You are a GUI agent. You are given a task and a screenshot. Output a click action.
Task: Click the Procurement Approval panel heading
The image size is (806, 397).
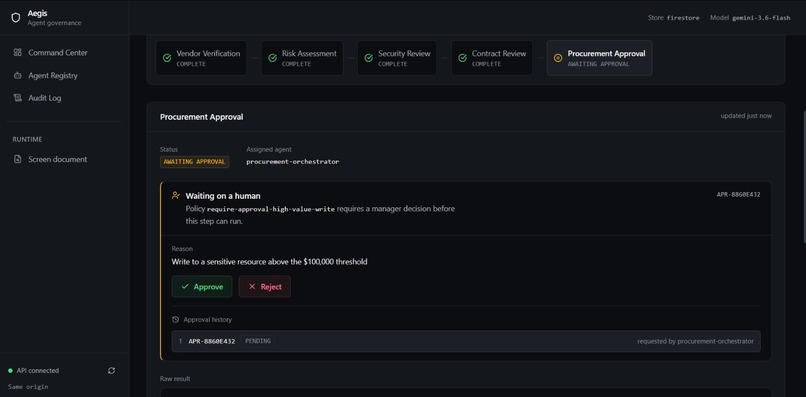202,117
